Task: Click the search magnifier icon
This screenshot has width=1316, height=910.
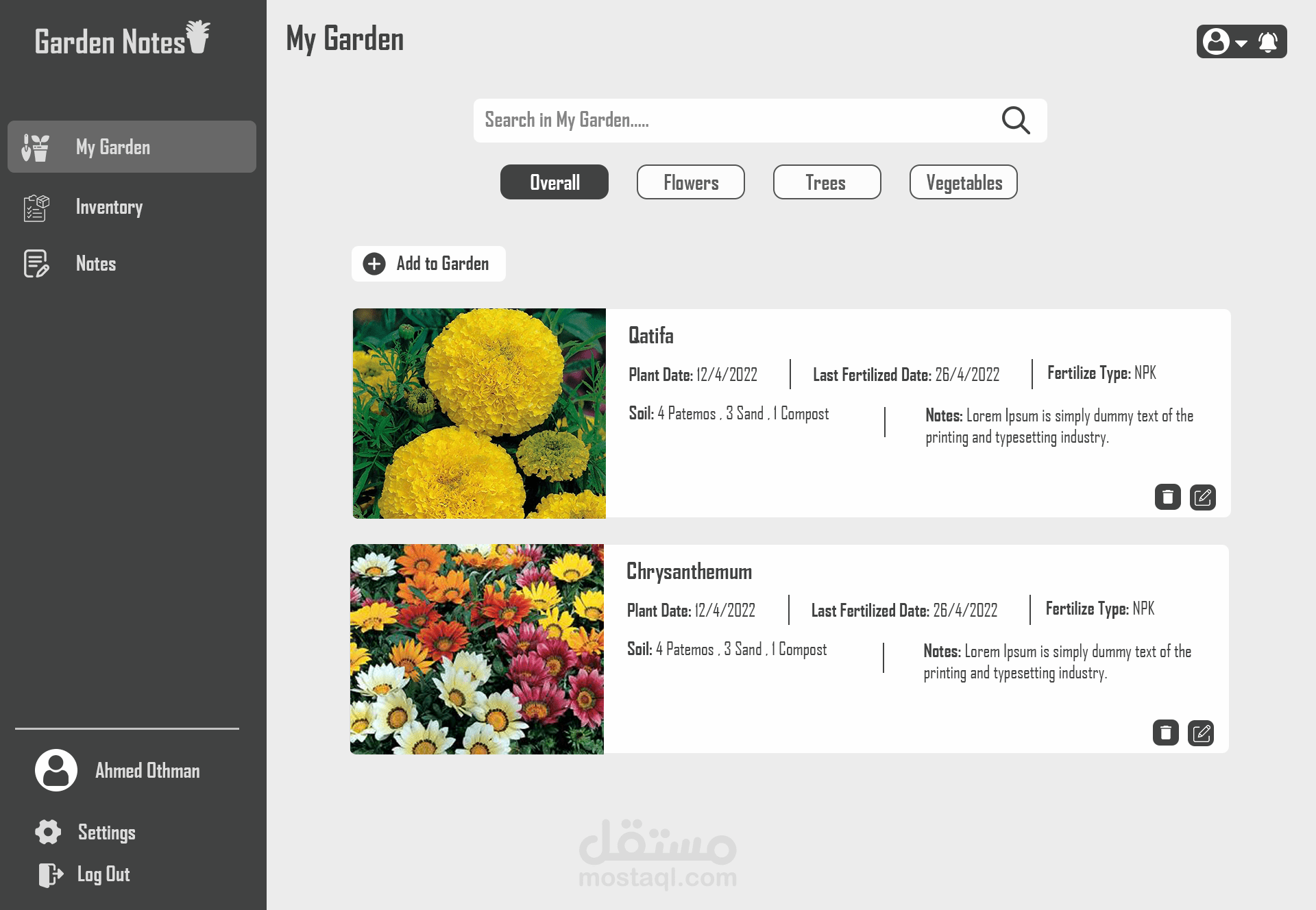Action: (1015, 121)
